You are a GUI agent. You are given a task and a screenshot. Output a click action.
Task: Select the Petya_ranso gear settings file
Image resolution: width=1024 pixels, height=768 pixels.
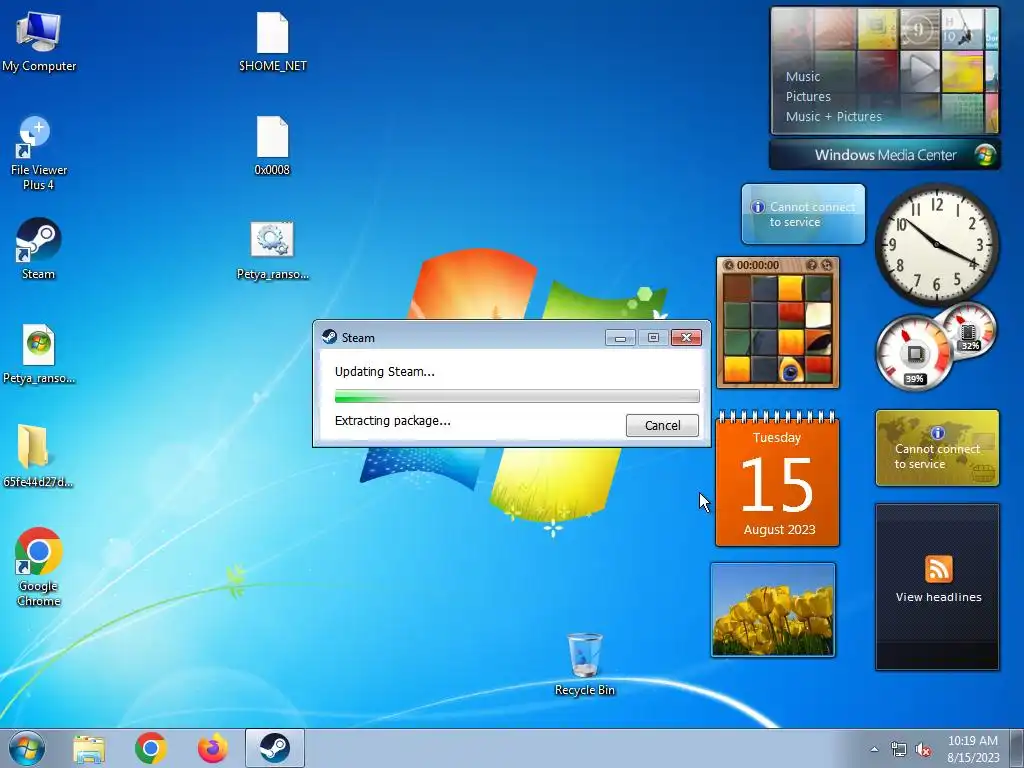point(272,251)
